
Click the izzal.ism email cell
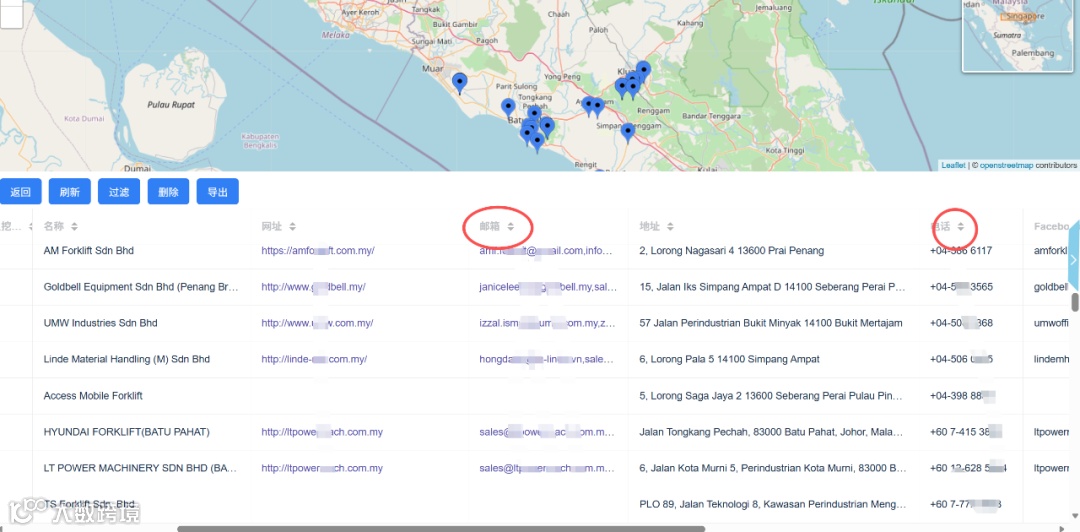(x=548, y=323)
